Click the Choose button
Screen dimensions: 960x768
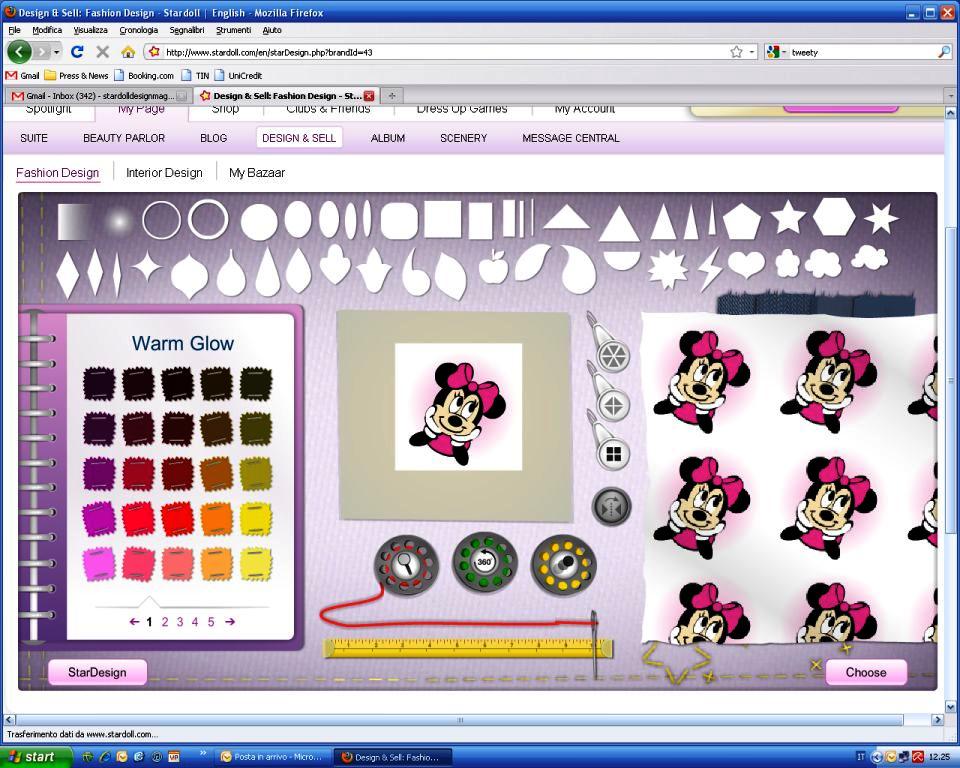coord(866,672)
